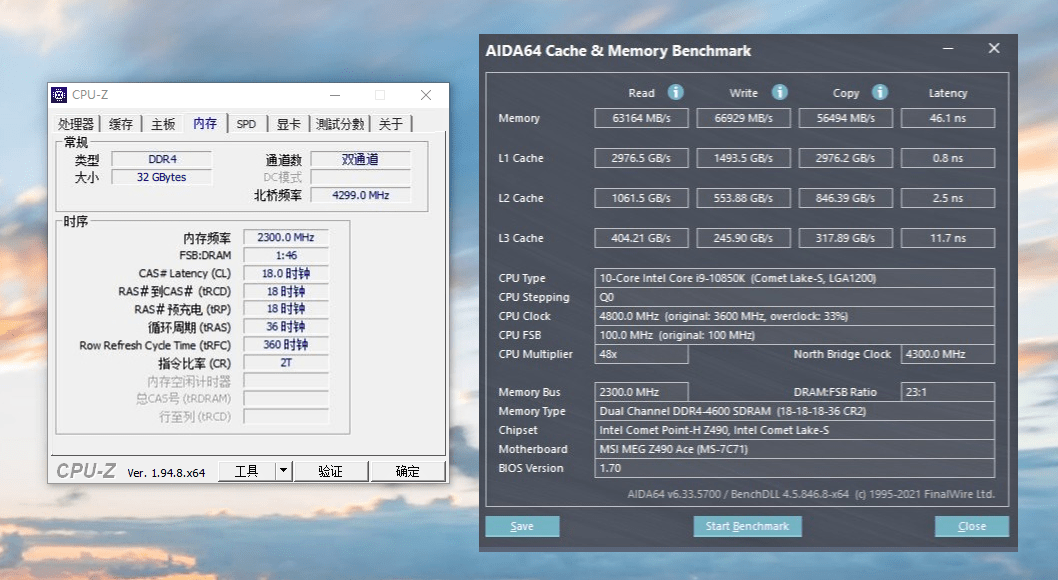Screen dimensions: 1058x580
Task: Click the Read info icon in AIDA64
Action: point(675,92)
